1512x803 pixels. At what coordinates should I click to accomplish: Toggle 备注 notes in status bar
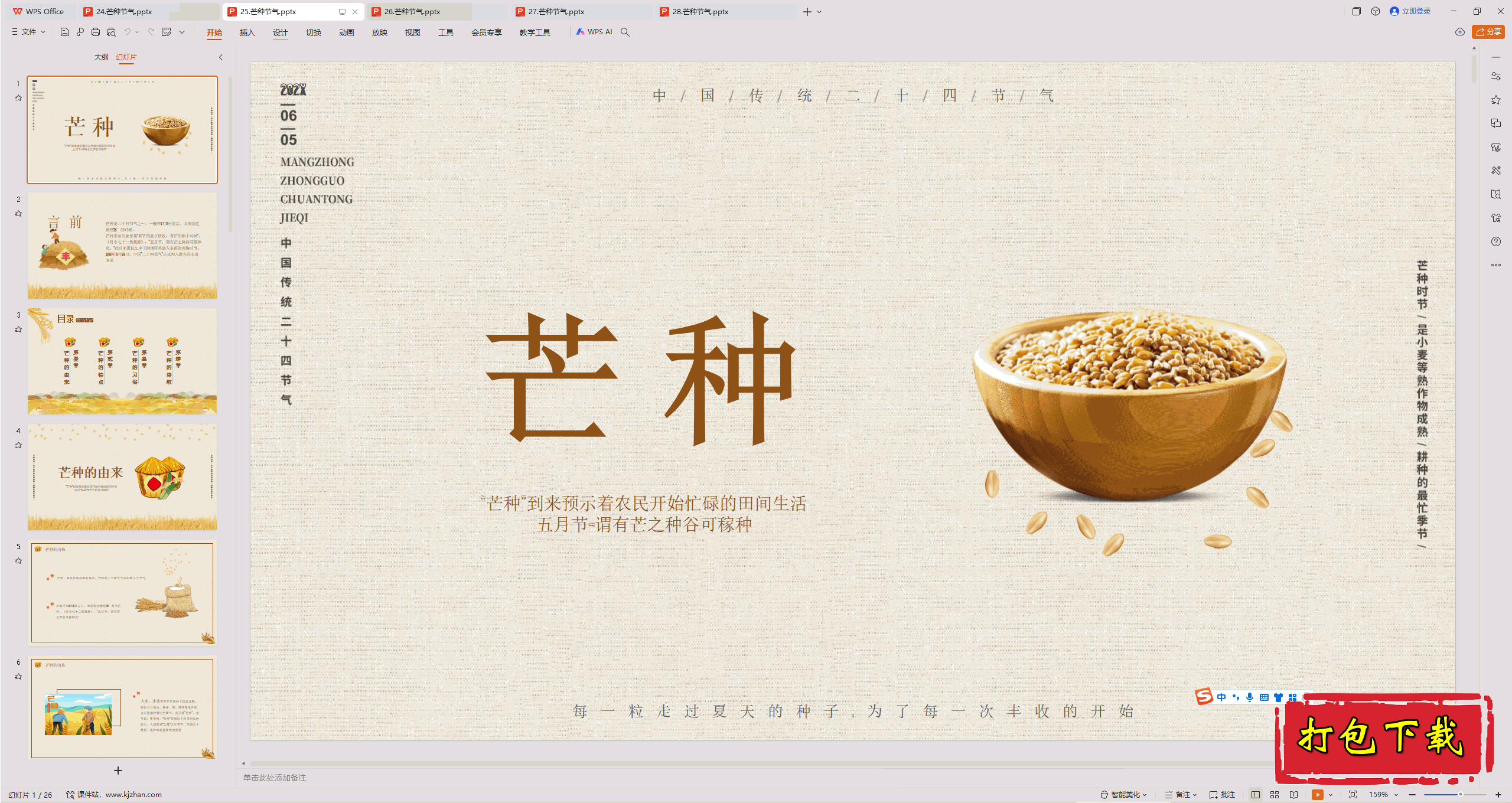pos(1181,795)
